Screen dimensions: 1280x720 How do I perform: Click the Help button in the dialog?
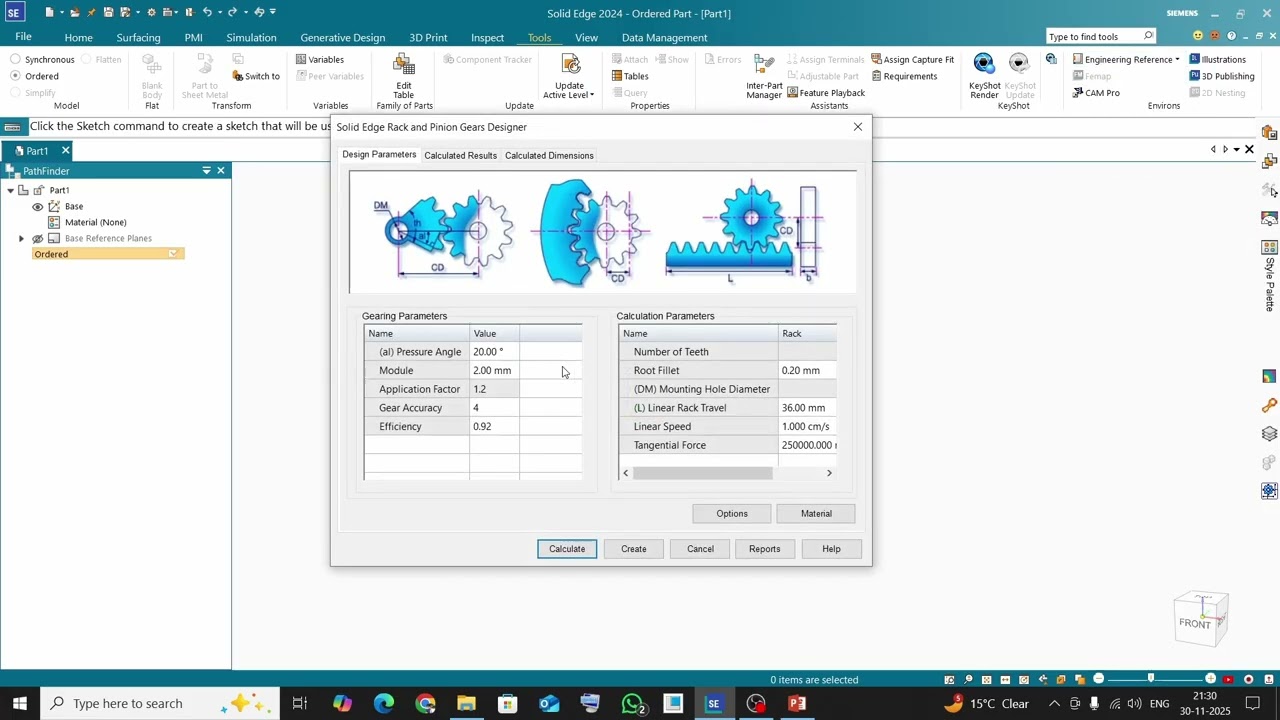(831, 549)
